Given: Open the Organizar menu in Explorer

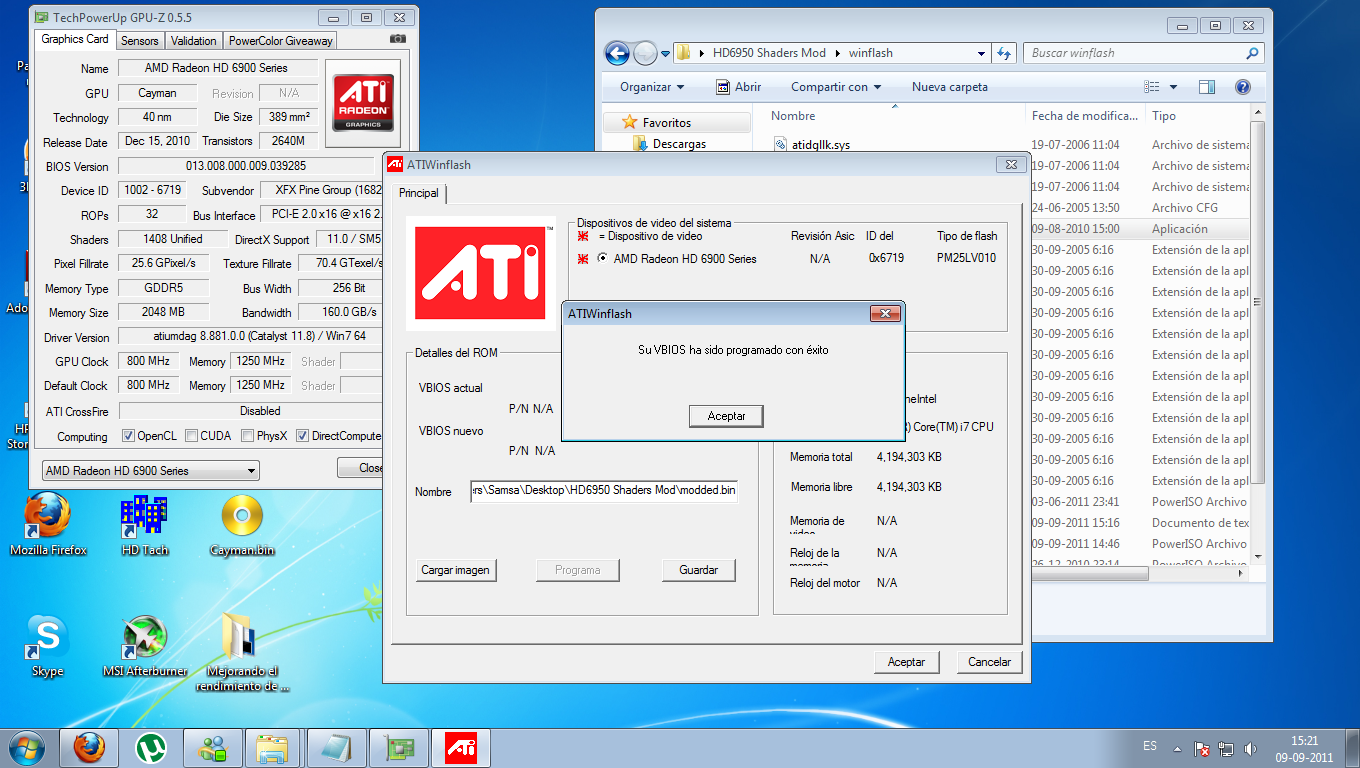Looking at the screenshot, I should pyautogui.click(x=652, y=87).
